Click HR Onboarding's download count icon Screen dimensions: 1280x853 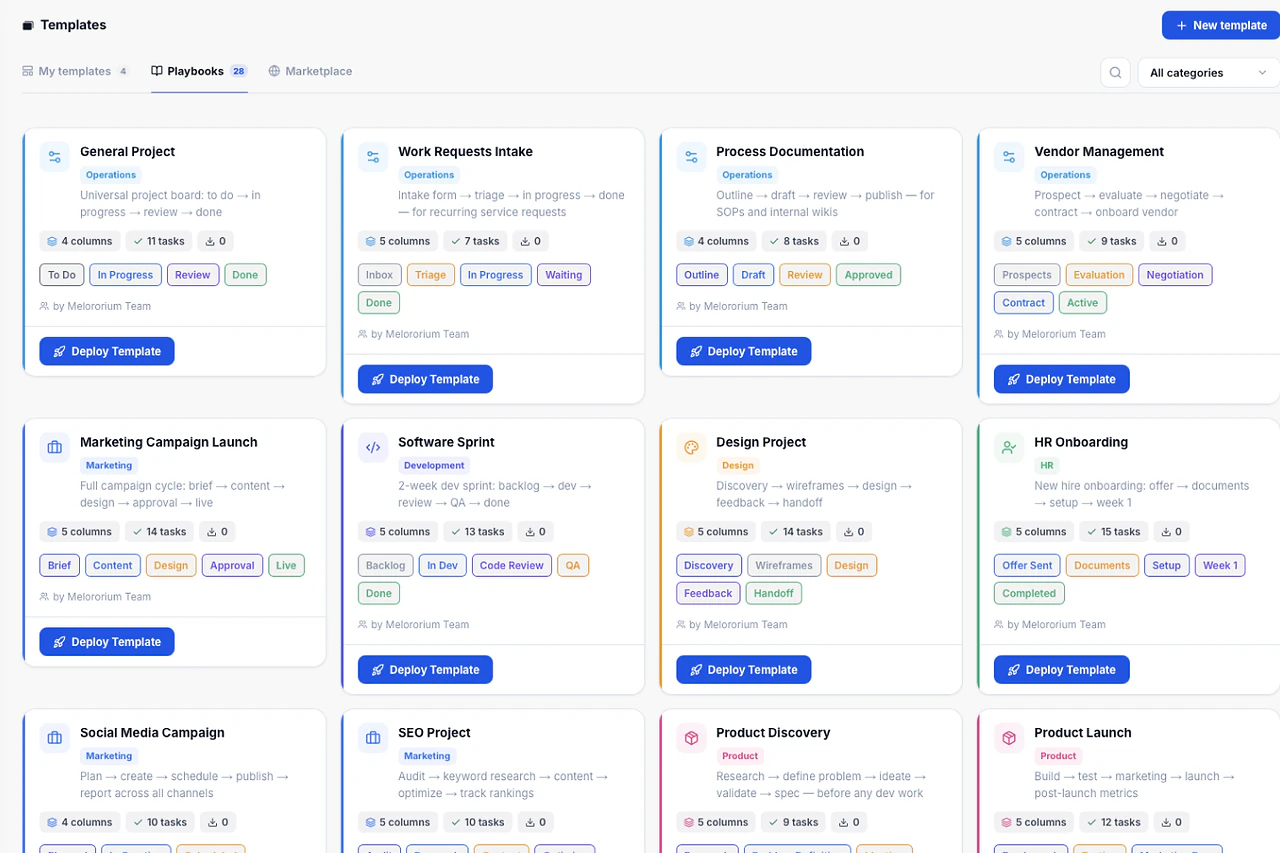pos(1164,532)
